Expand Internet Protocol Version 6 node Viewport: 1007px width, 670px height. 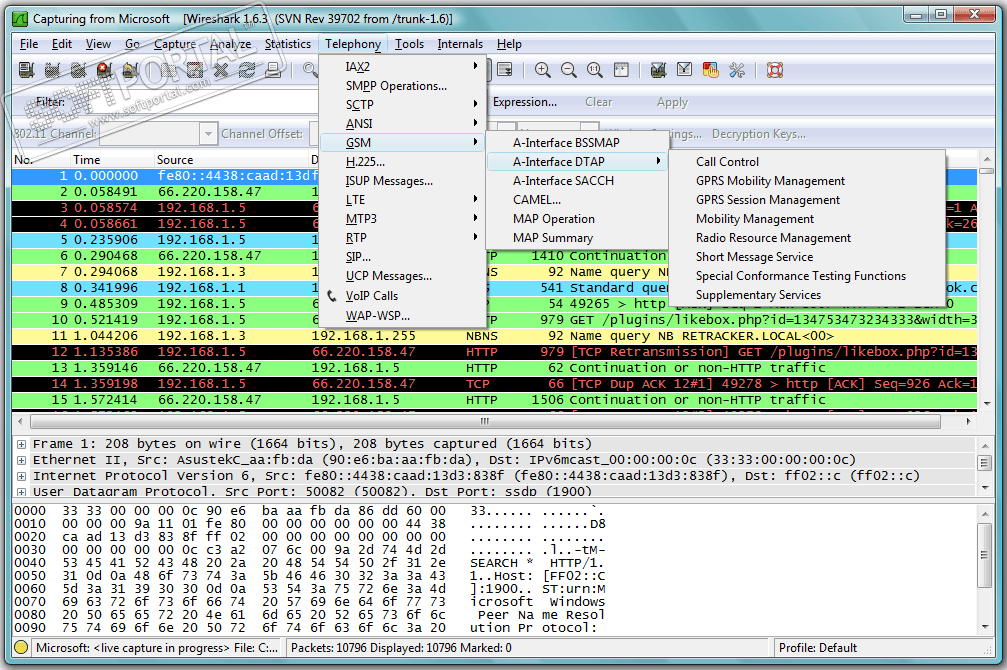click(21, 476)
